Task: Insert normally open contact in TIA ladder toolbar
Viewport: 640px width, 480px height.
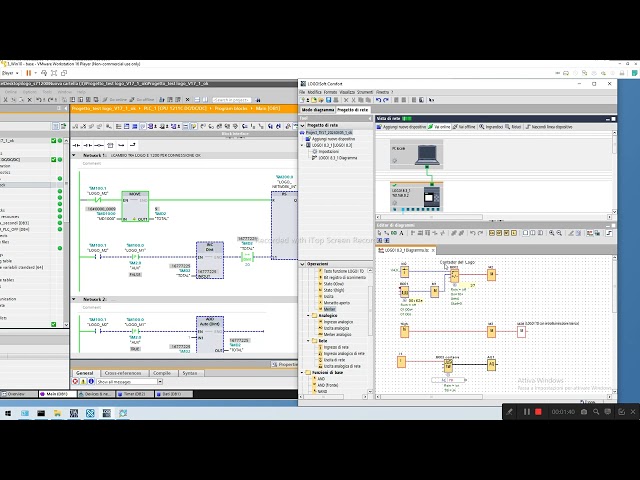Action: (76, 145)
